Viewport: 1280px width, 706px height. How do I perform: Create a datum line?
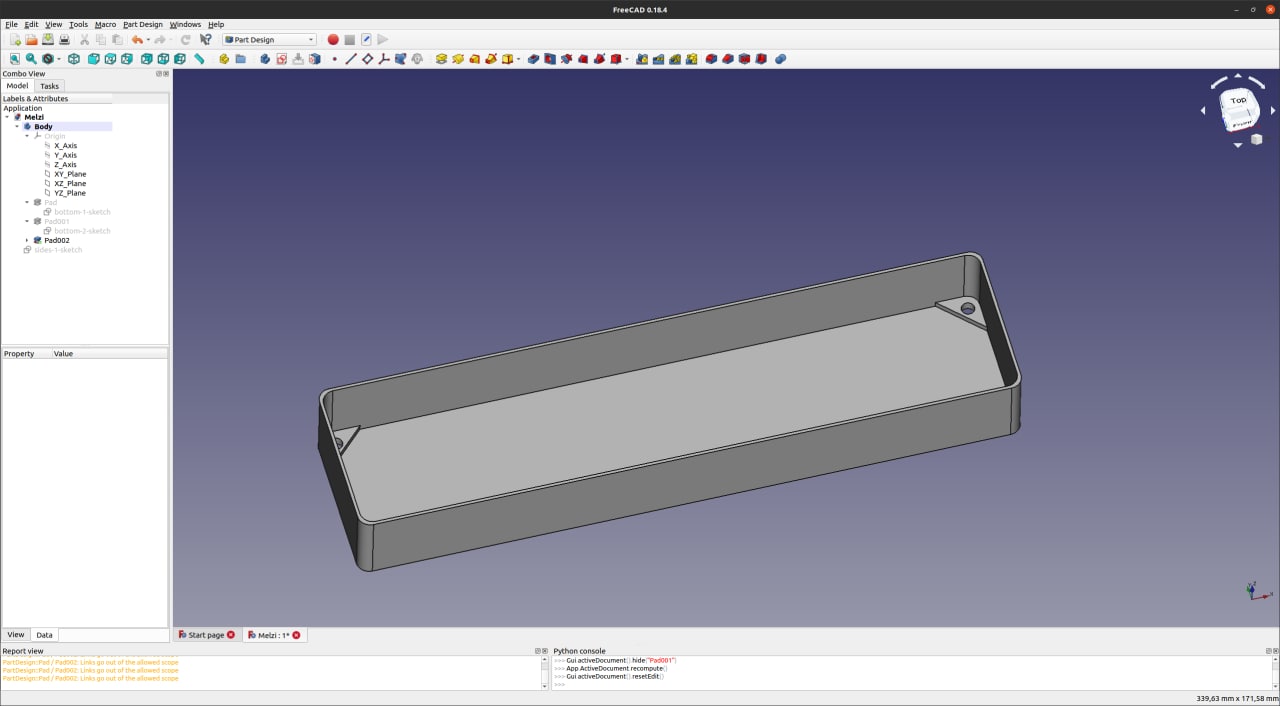351,59
